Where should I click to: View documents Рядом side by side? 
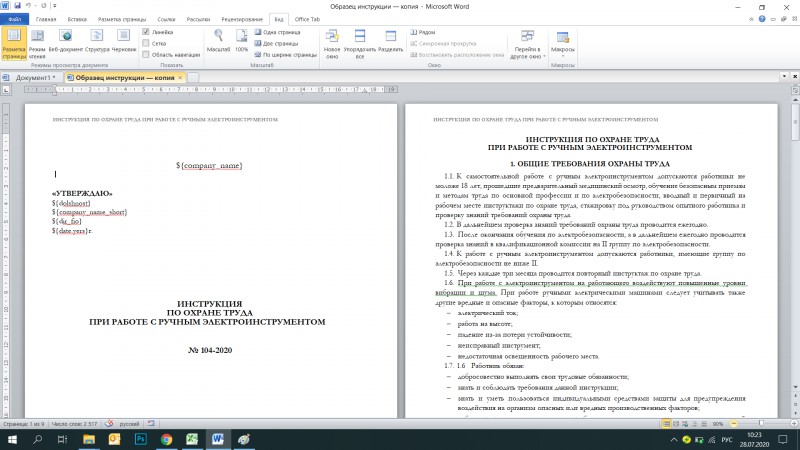click(422, 32)
